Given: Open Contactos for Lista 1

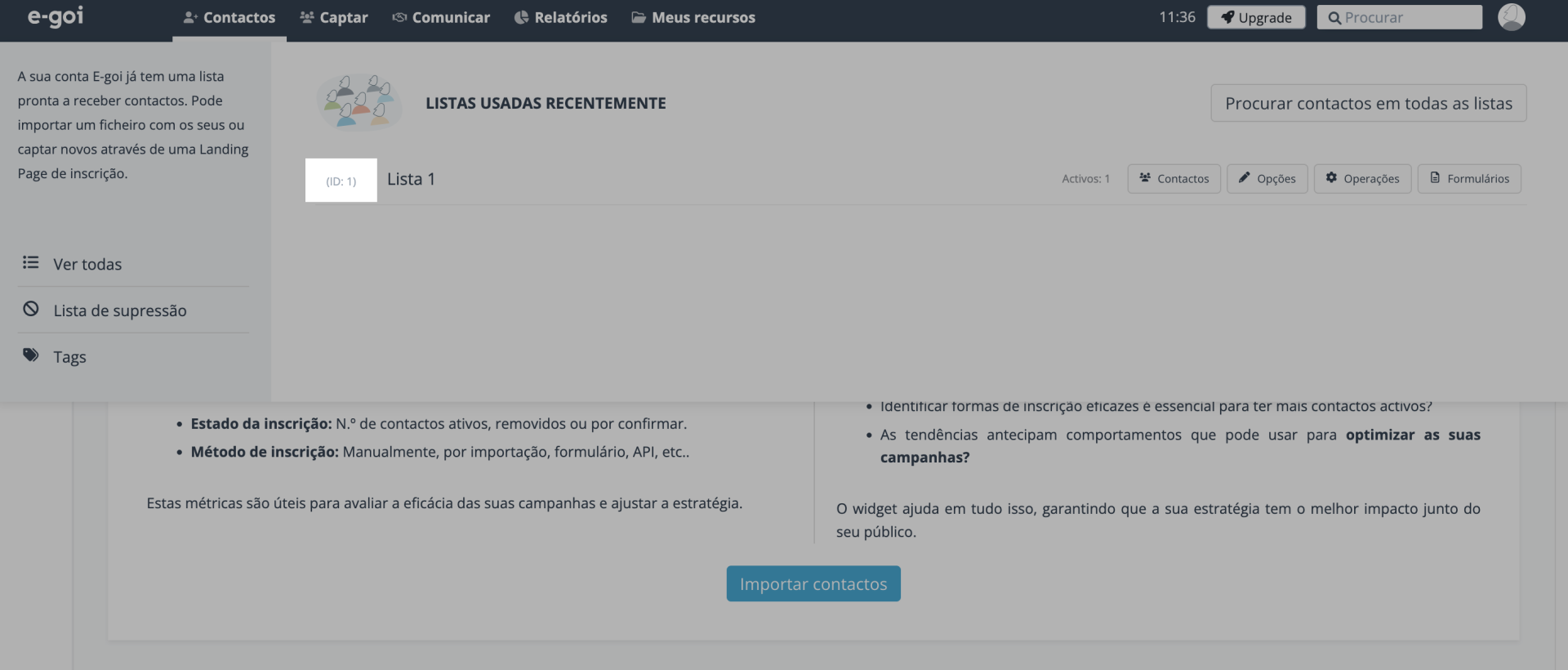Looking at the screenshot, I should tap(1174, 179).
